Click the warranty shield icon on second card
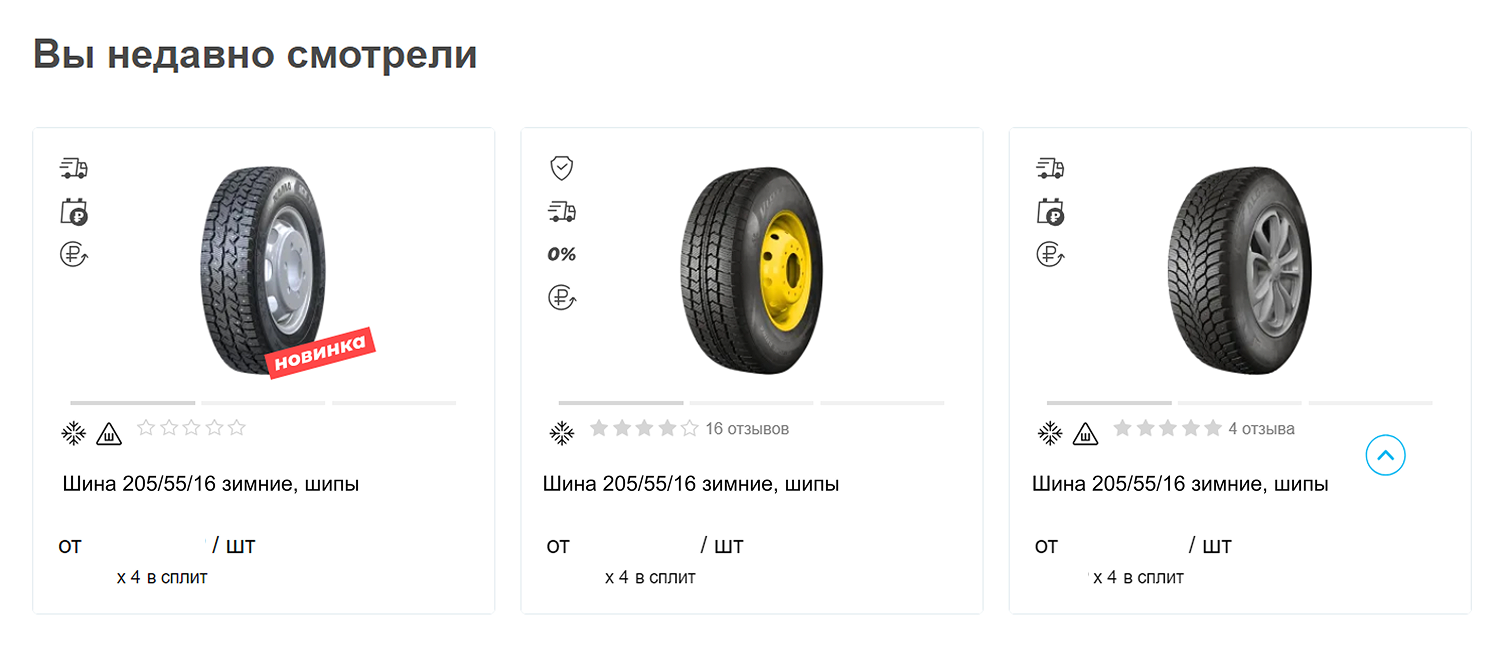 562,168
